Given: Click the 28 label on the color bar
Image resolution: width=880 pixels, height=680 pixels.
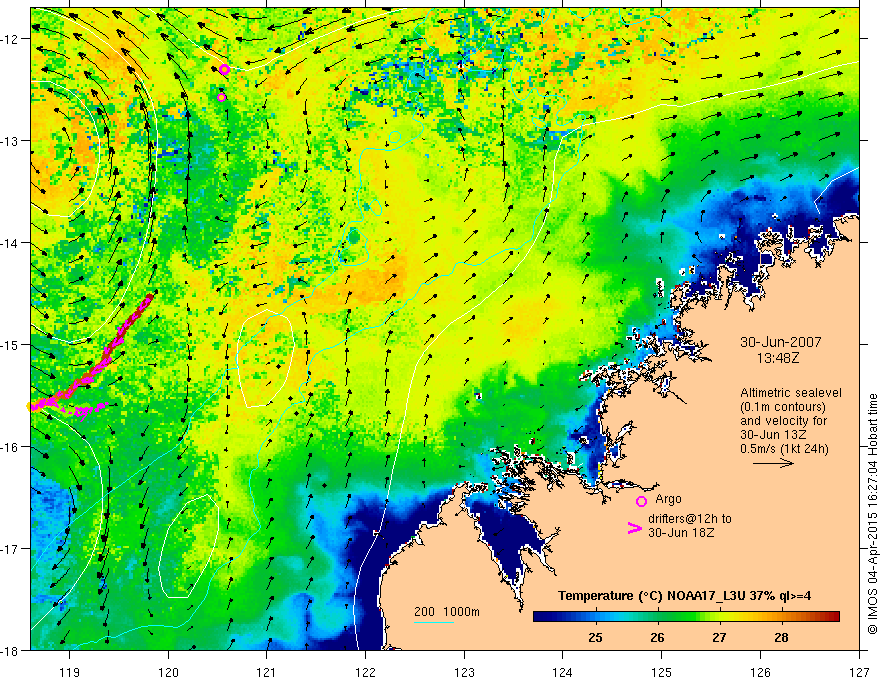Looking at the screenshot, I should pos(781,637).
